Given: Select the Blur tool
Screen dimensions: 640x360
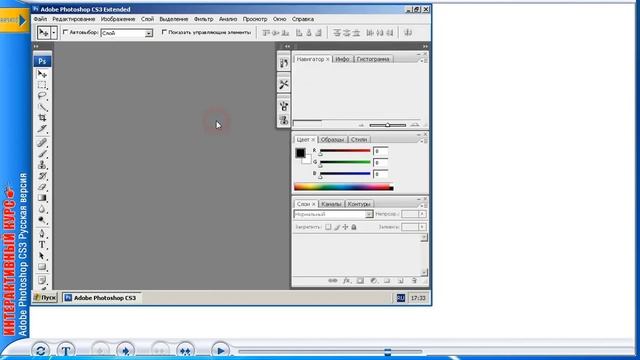Looking at the screenshot, I should click(42, 209).
